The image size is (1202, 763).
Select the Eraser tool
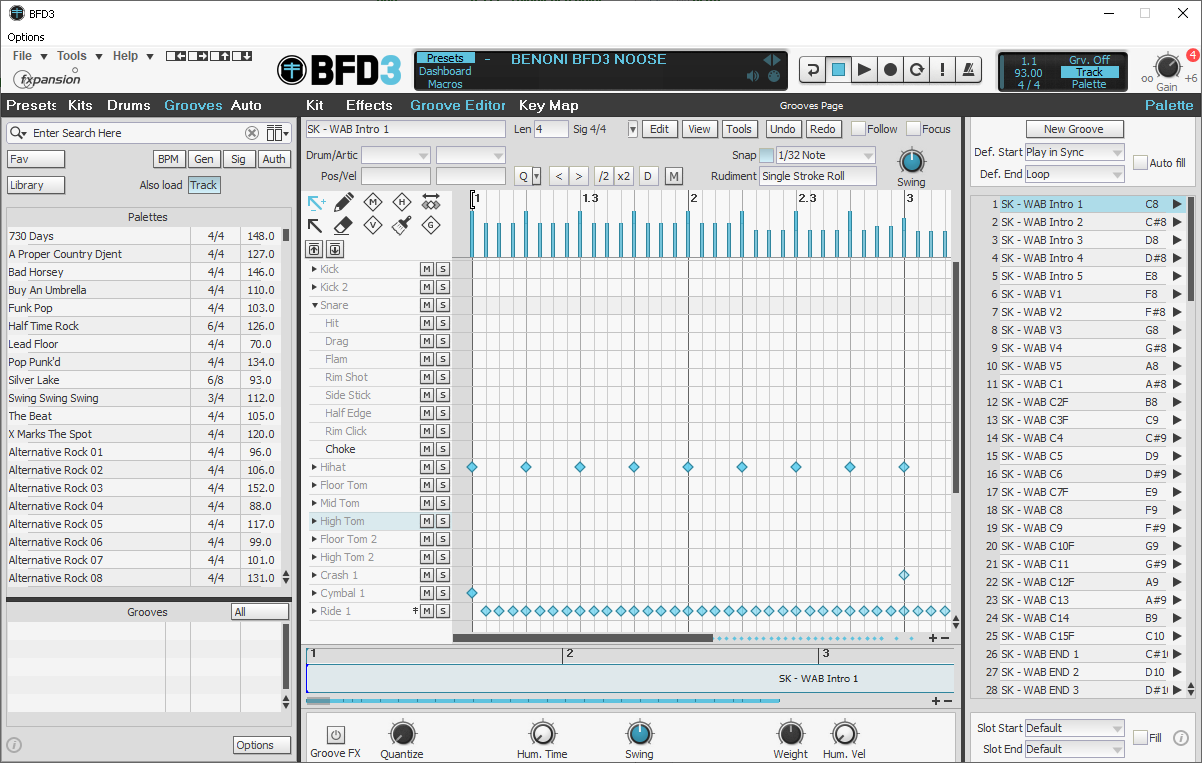coord(343,225)
